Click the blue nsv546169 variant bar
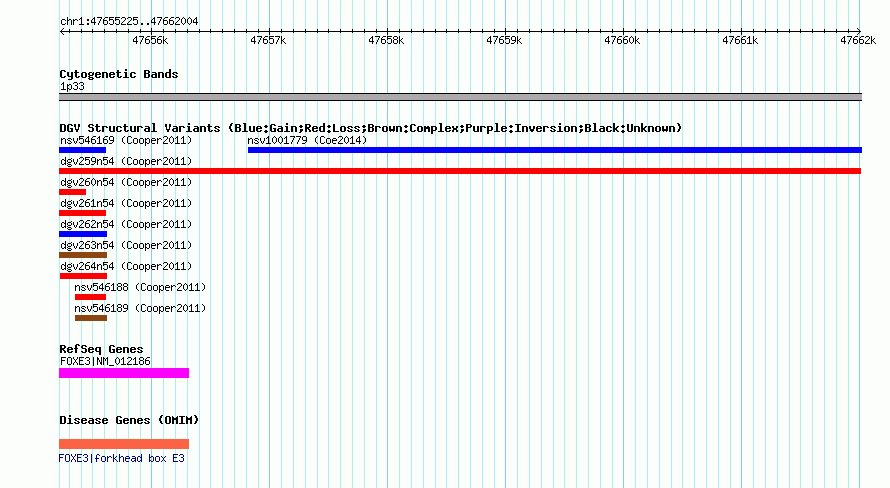This screenshot has width=890, height=488. pos(82,150)
